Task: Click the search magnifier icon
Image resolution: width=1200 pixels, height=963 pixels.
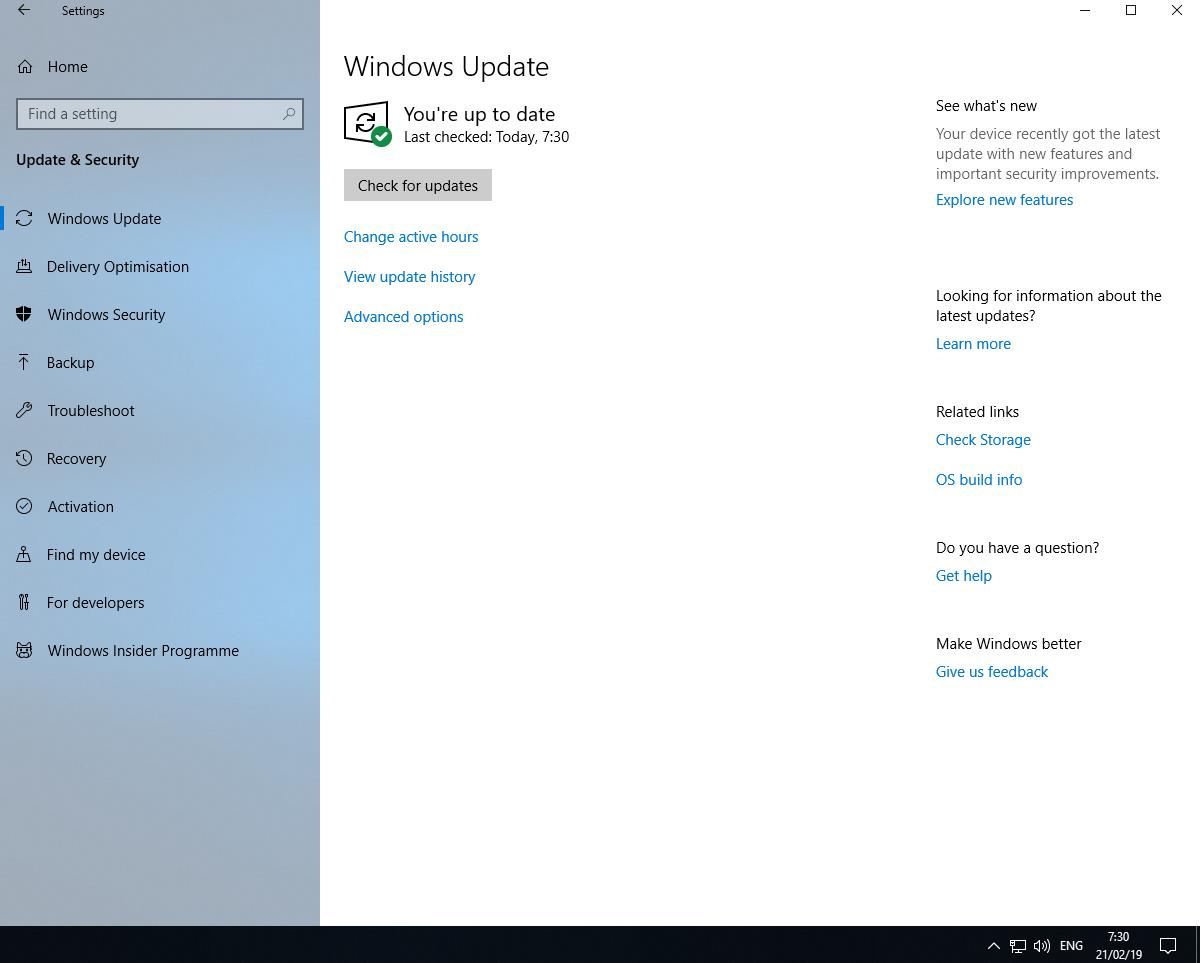Action: 289,114
